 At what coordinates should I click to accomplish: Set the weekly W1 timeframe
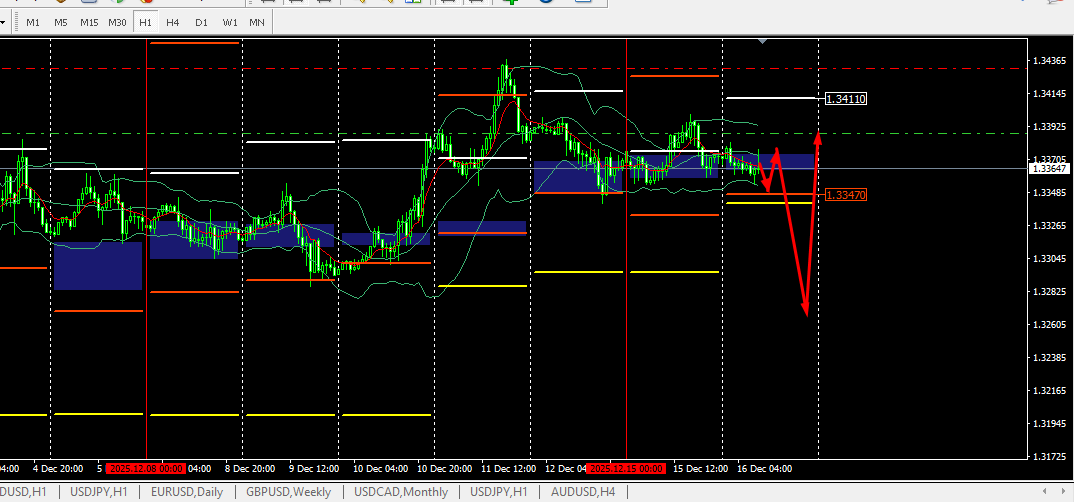[x=230, y=23]
